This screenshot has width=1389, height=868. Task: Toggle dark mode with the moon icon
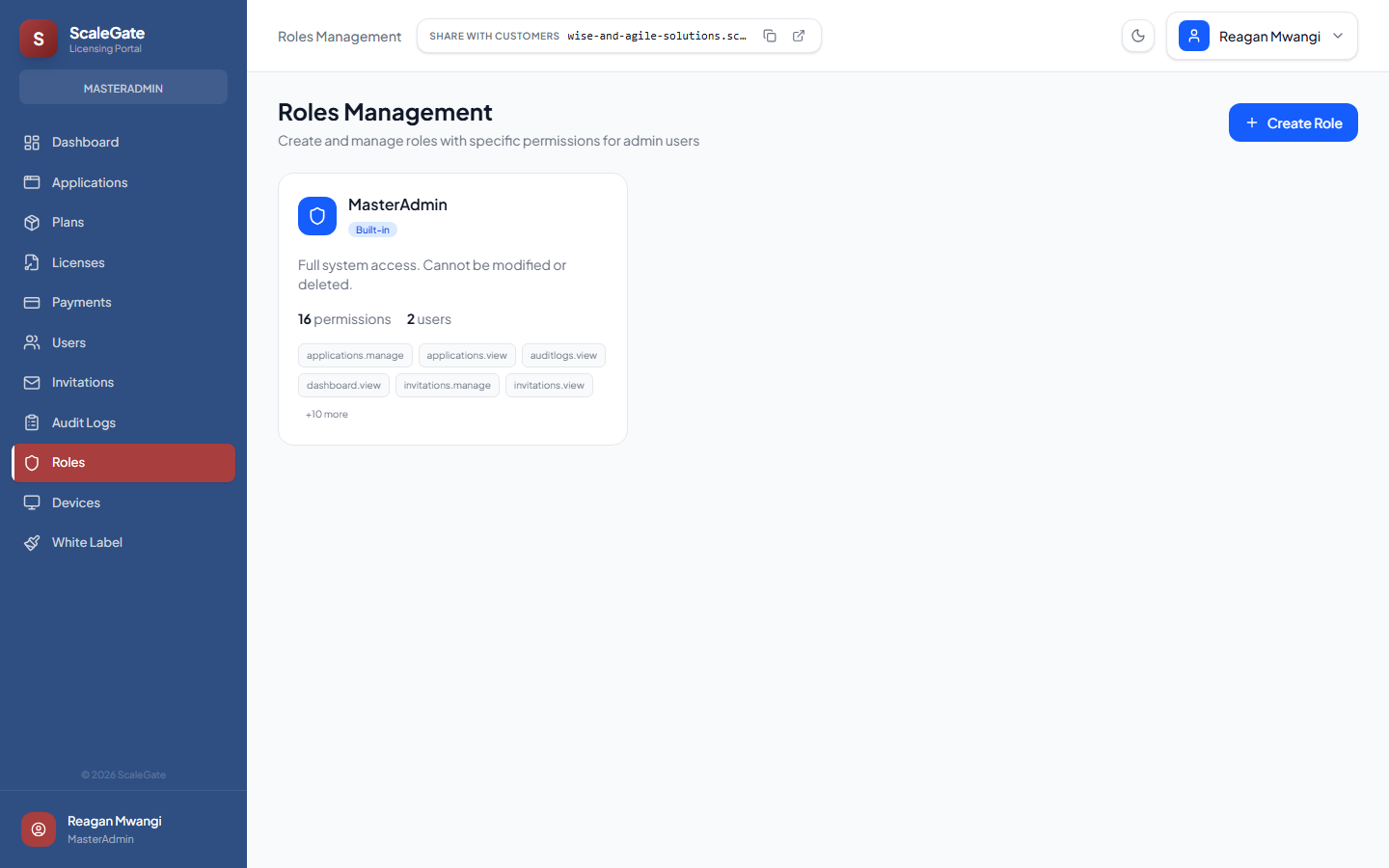[x=1138, y=35]
